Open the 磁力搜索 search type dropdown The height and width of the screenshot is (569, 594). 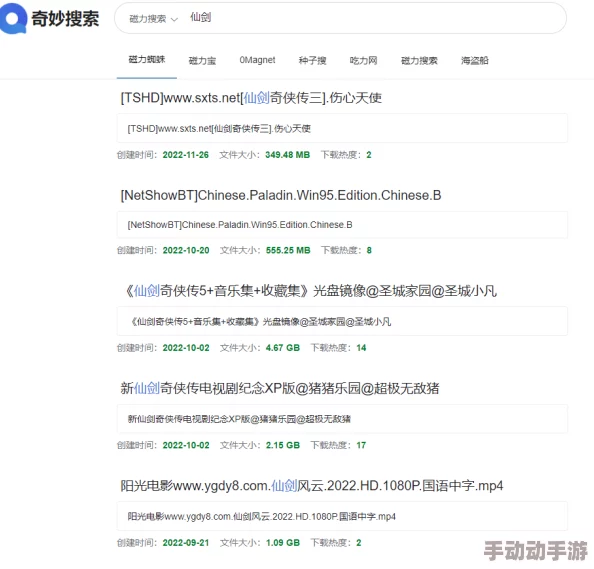(x=153, y=19)
